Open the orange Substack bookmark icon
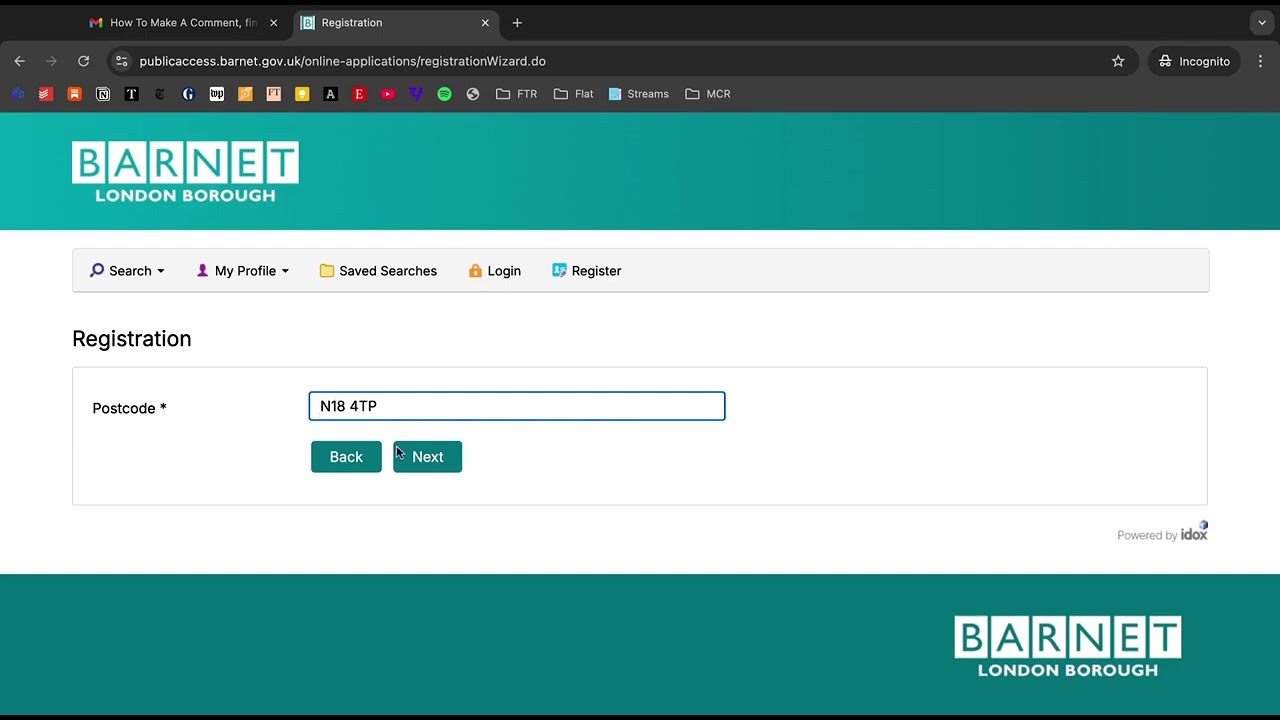 pos(74,94)
